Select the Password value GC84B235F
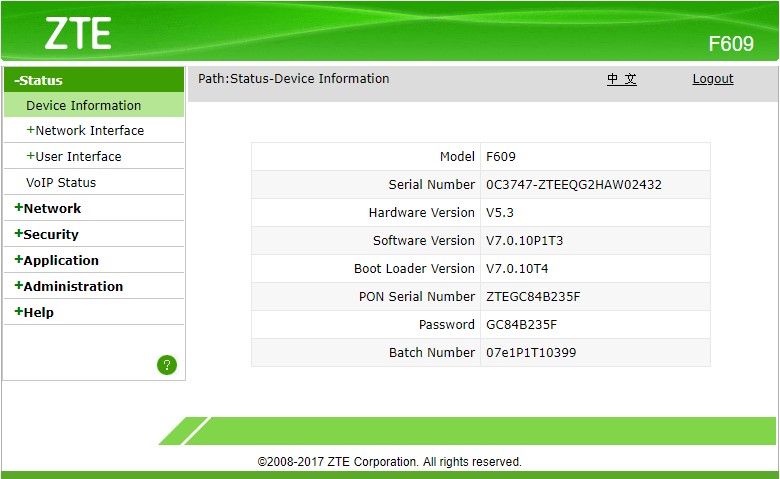Viewport: 780px width, 479px height. (x=521, y=324)
